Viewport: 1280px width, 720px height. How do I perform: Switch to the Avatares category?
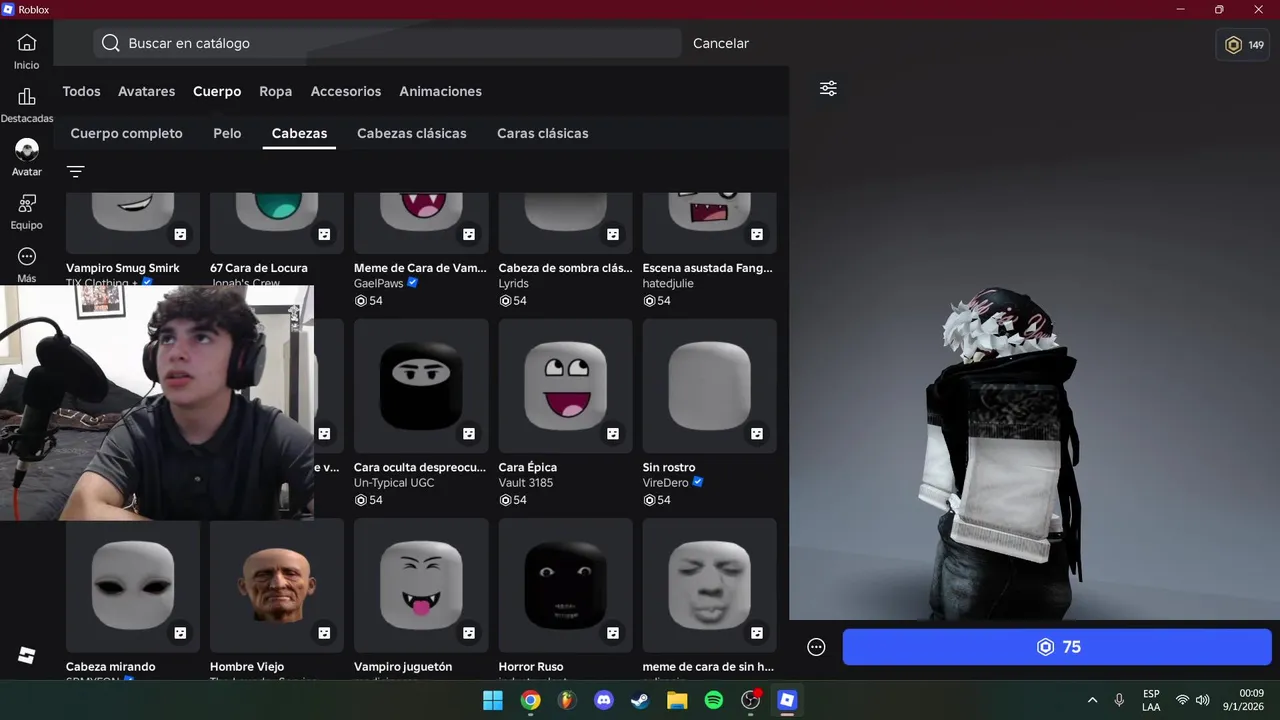[146, 91]
